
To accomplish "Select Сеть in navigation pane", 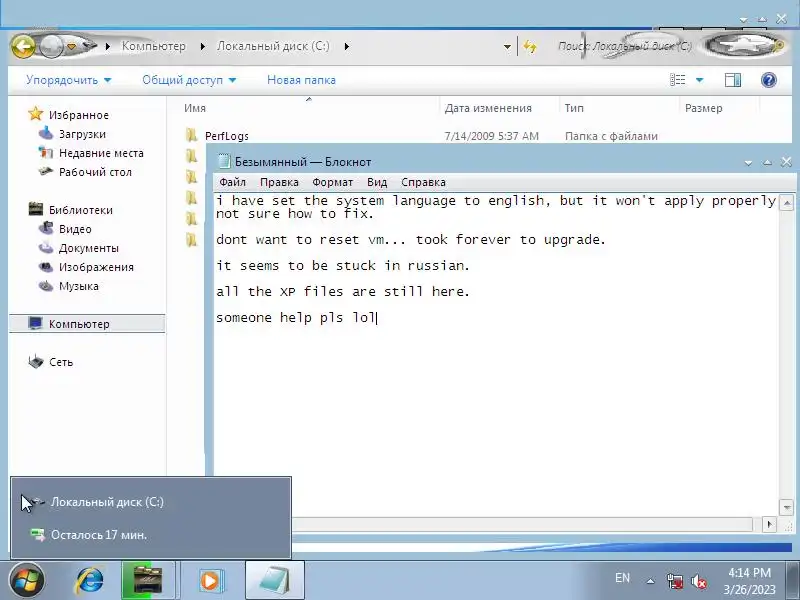I will pos(61,362).
